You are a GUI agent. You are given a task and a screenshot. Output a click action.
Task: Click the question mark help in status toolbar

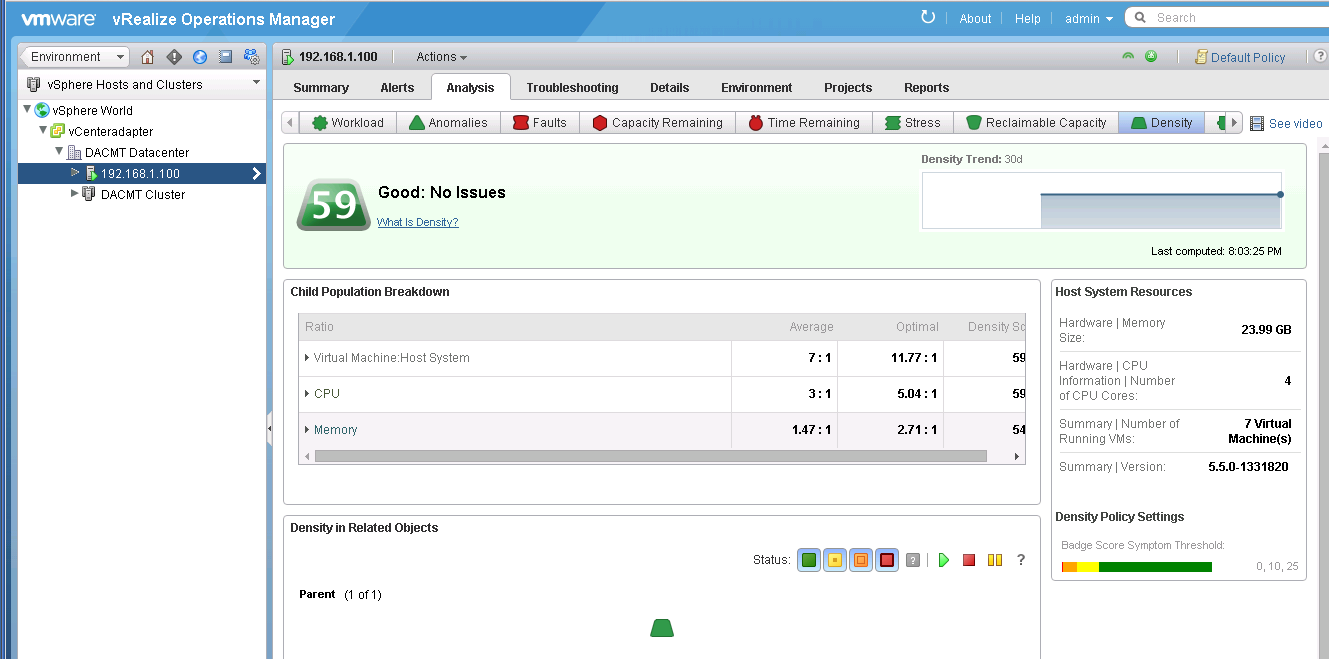click(1021, 560)
